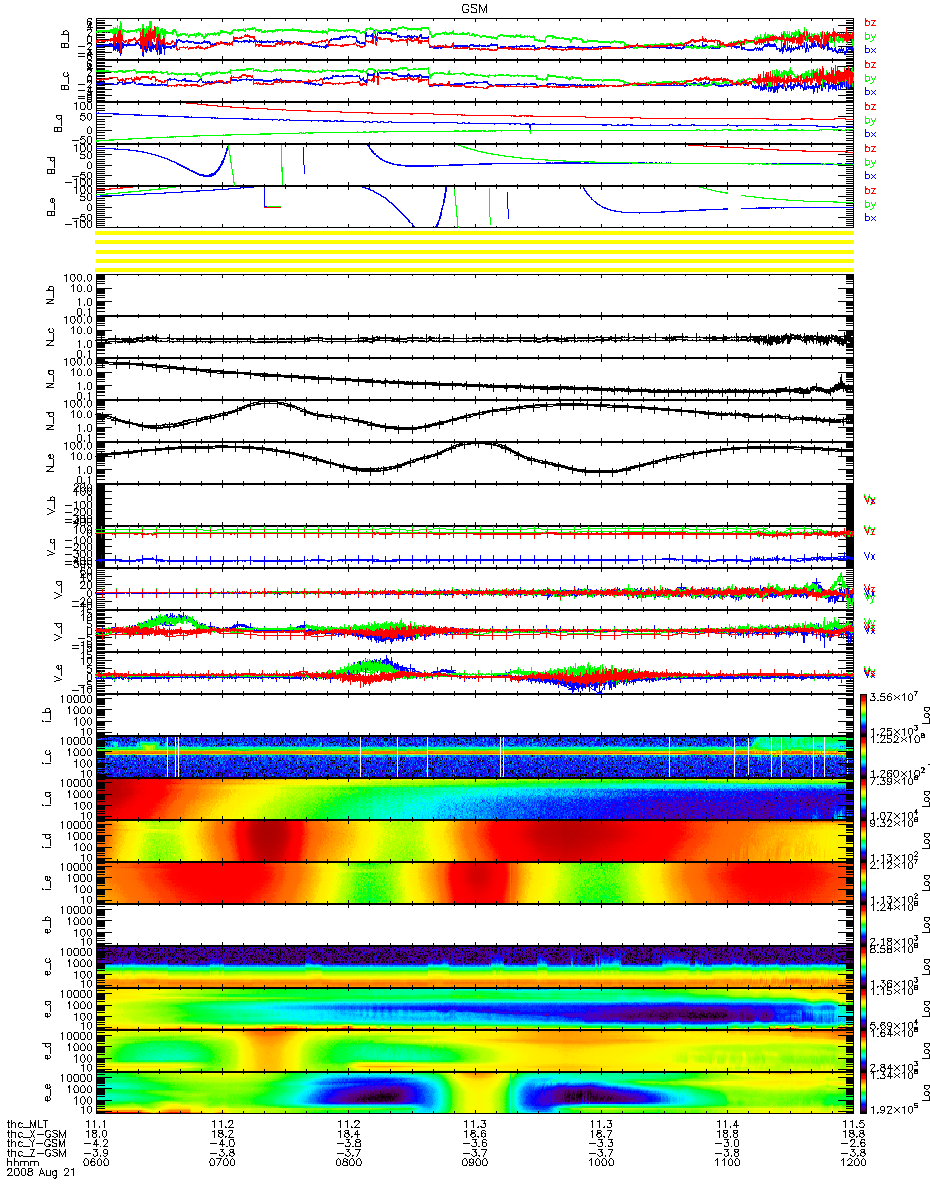Image resolution: width=930 pixels, height=1200 pixels.
Task: Click the e_e electron spectrogram panel
Action: click(x=474, y=1093)
